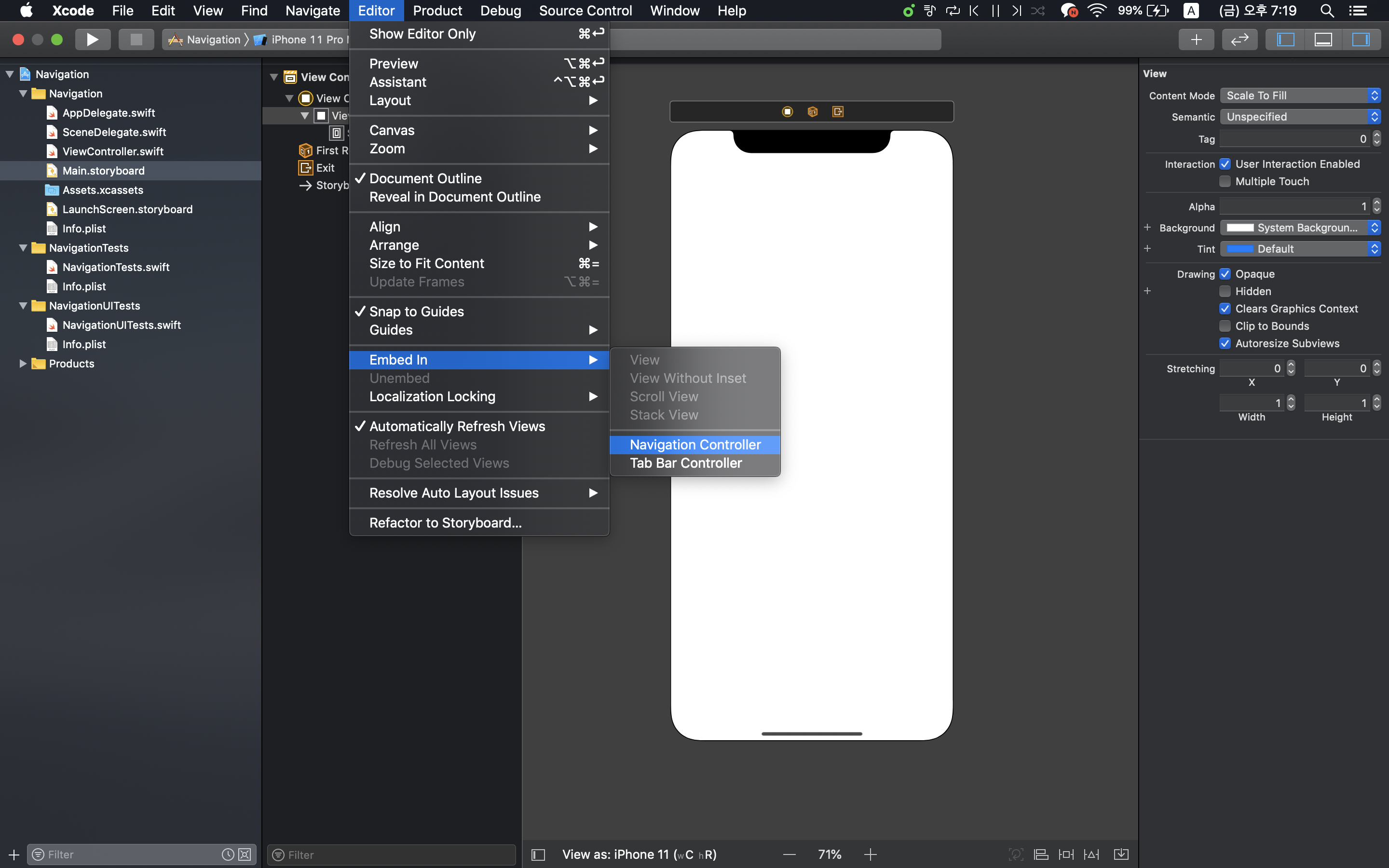Click the Alpha input field
The height and width of the screenshot is (868, 1389).
click(x=1294, y=206)
